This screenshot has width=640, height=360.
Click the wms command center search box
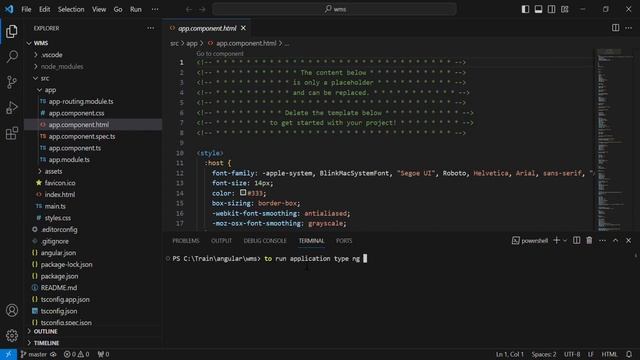tap(334, 9)
